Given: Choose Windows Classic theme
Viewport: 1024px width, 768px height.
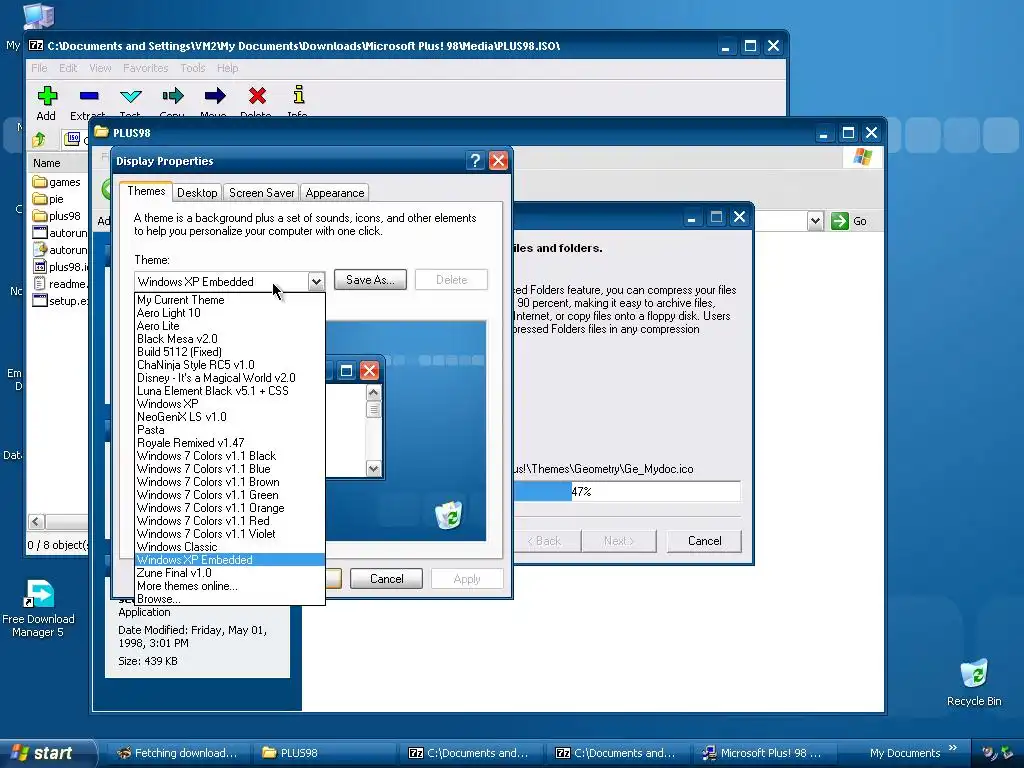Looking at the screenshot, I should [229, 547].
